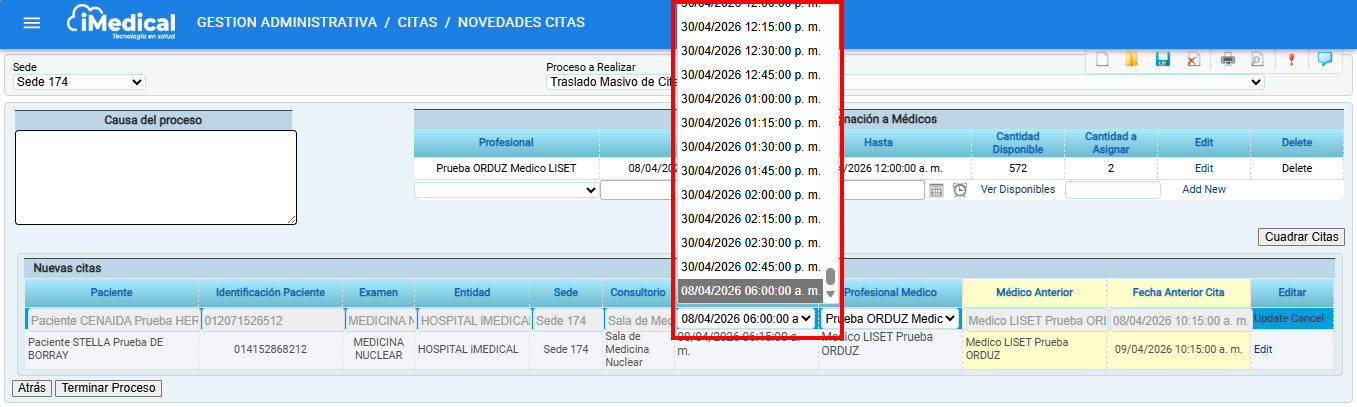Click the delete document red X icon
Viewport: 1357px width, 407px height.
(x=1193, y=60)
